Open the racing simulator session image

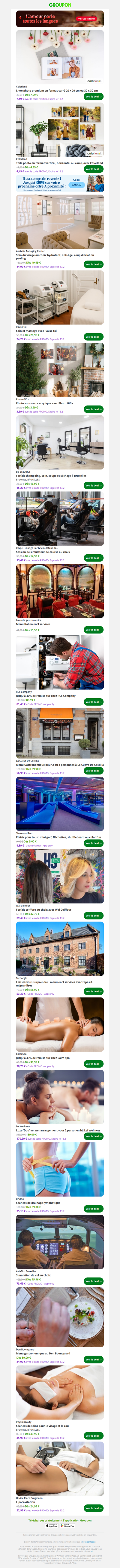tap(60, 519)
